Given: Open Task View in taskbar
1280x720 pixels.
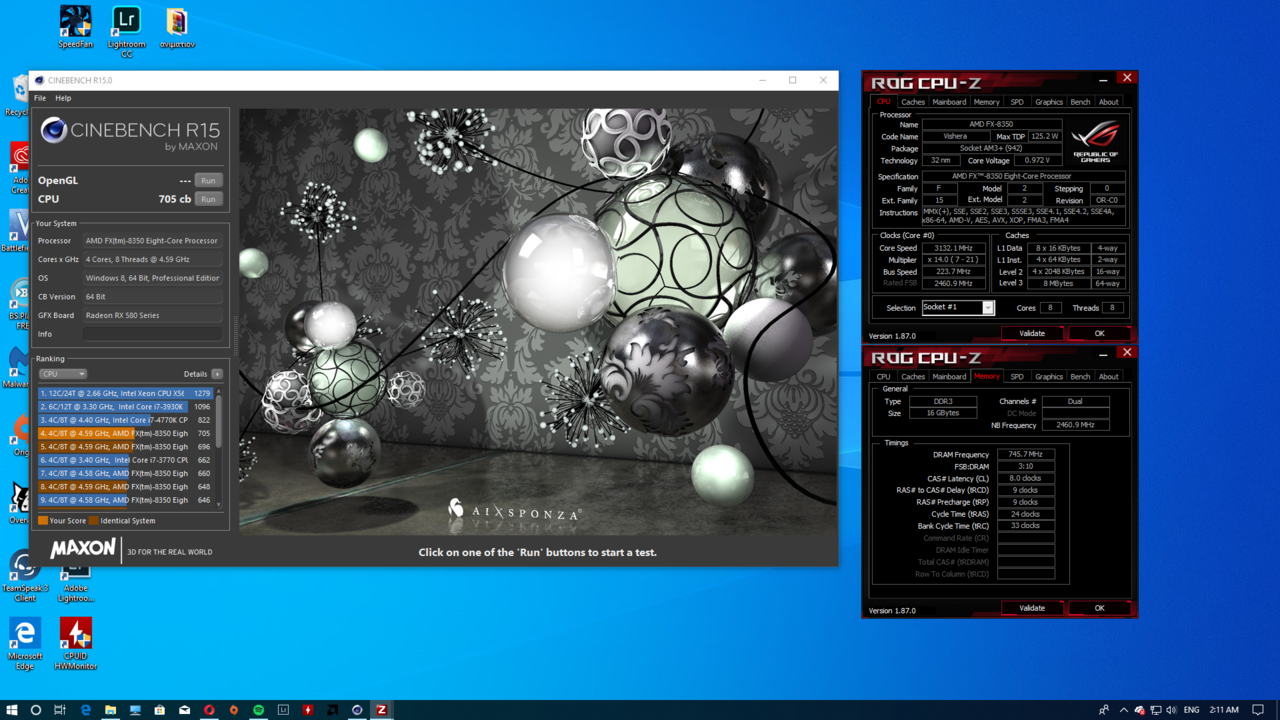Looking at the screenshot, I should (x=60, y=710).
